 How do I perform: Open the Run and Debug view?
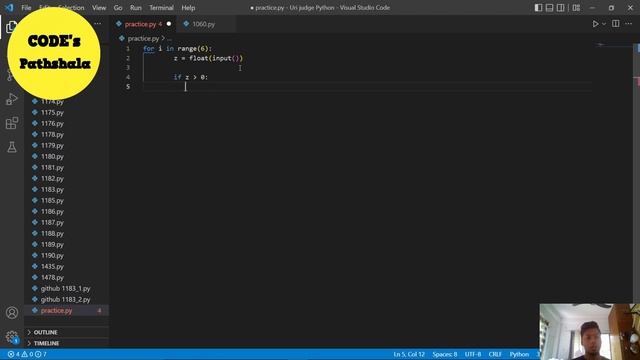tap(11, 99)
